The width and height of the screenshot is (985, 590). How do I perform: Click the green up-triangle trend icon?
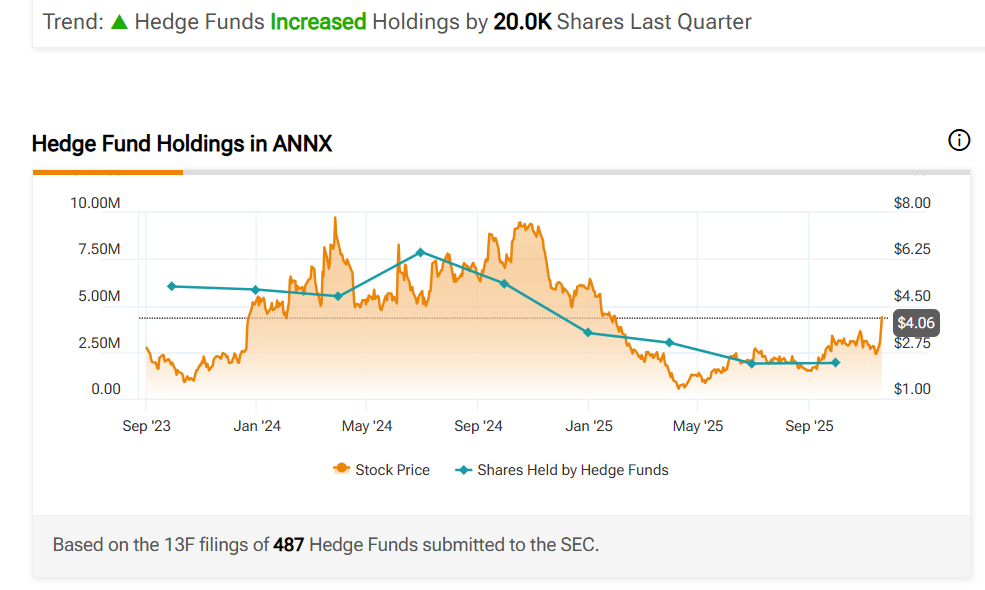(119, 22)
